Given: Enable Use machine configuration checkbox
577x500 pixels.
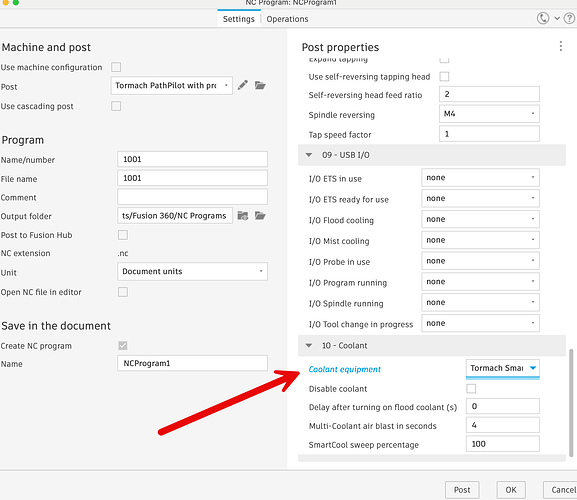Looking at the screenshot, I should 116,67.
